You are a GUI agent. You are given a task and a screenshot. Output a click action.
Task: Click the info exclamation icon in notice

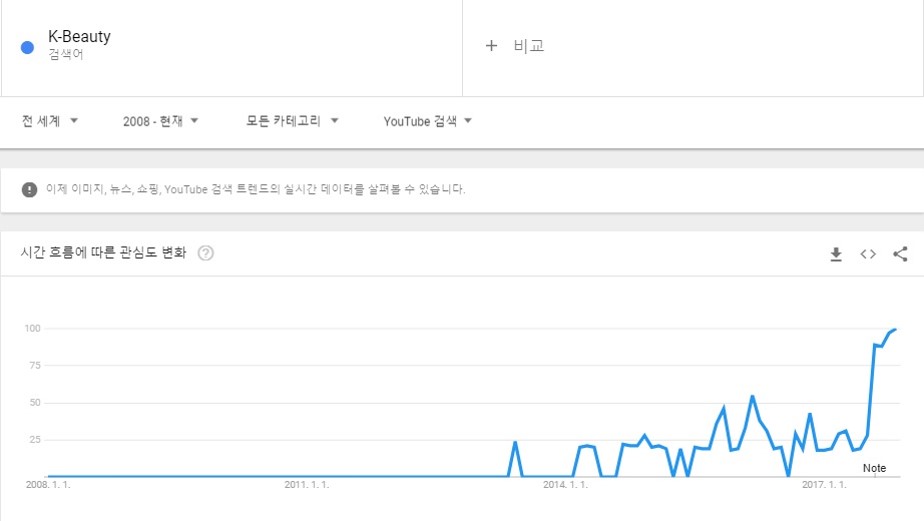tap(29, 189)
